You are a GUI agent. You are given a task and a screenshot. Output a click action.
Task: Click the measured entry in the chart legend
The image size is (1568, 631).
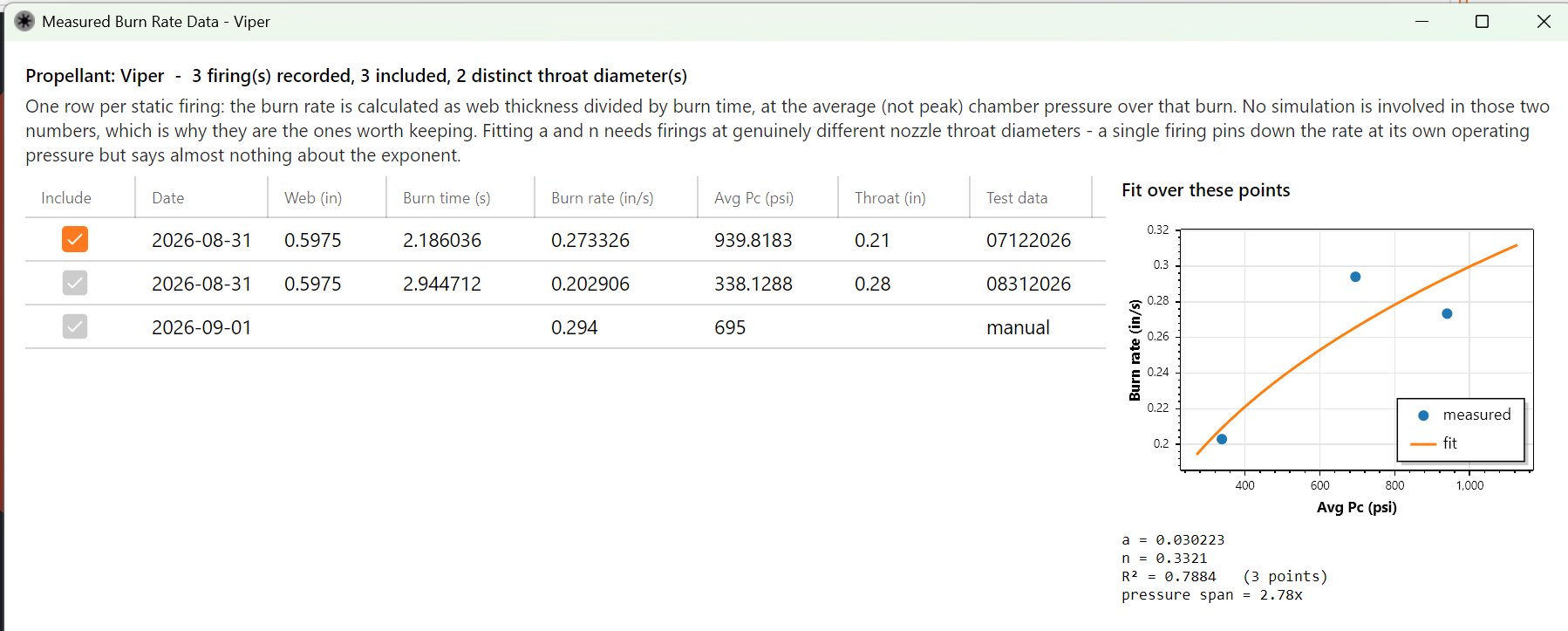click(x=1464, y=415)
